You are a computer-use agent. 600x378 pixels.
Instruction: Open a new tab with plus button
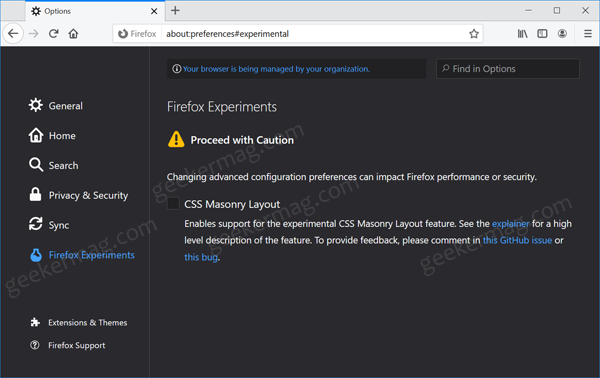(x=175, y=10)
